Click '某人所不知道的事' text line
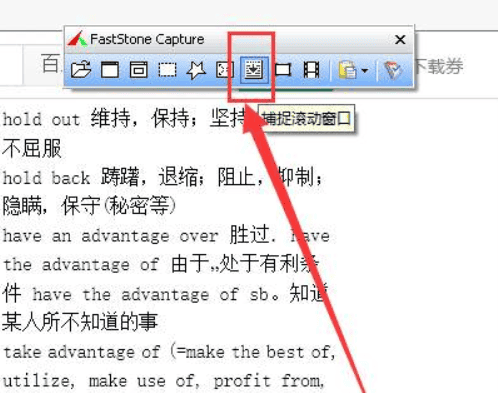 click(80, 322)
